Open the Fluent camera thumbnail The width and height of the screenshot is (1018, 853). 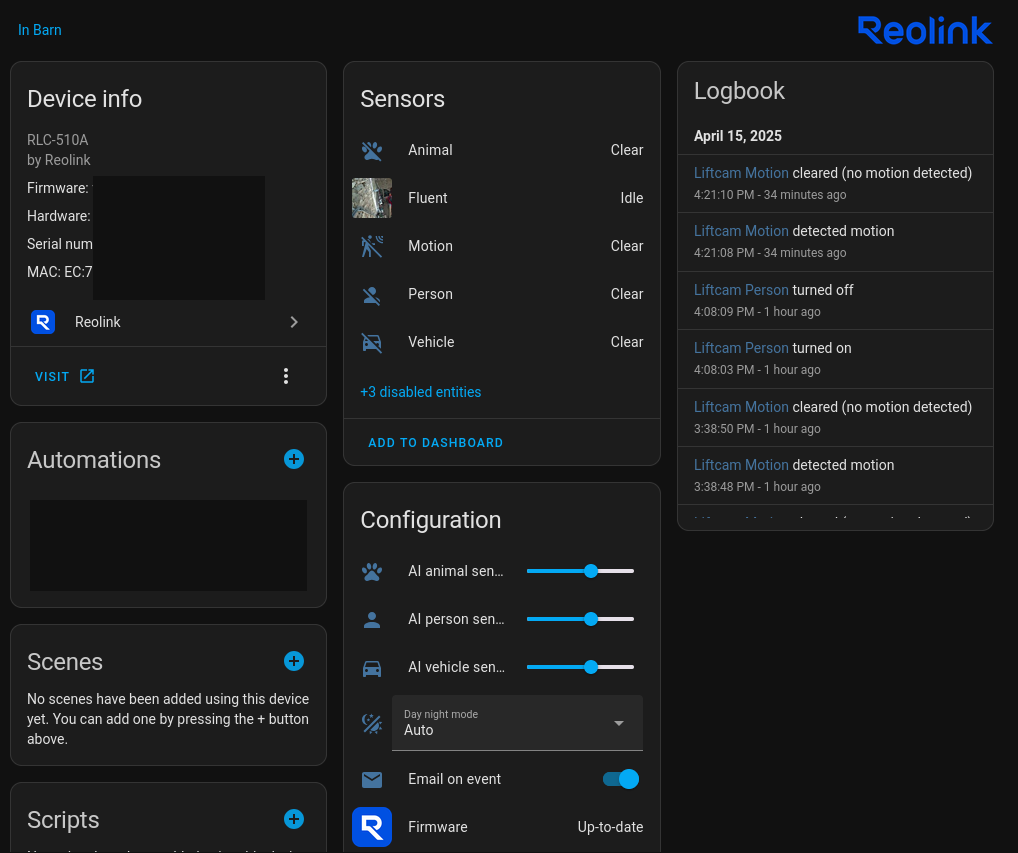[371, 198]
